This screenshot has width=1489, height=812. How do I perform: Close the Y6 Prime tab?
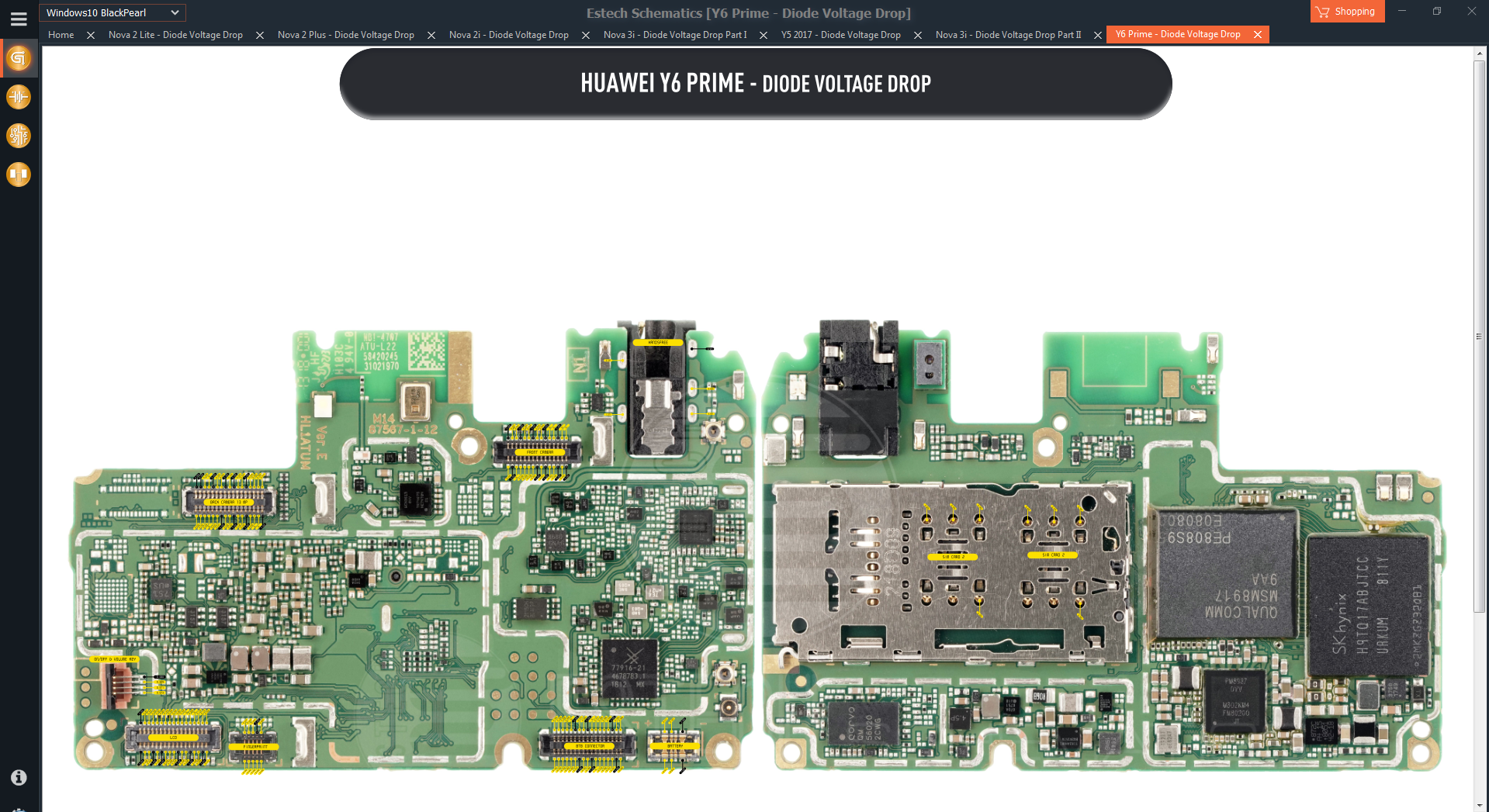pos(1258,34)
